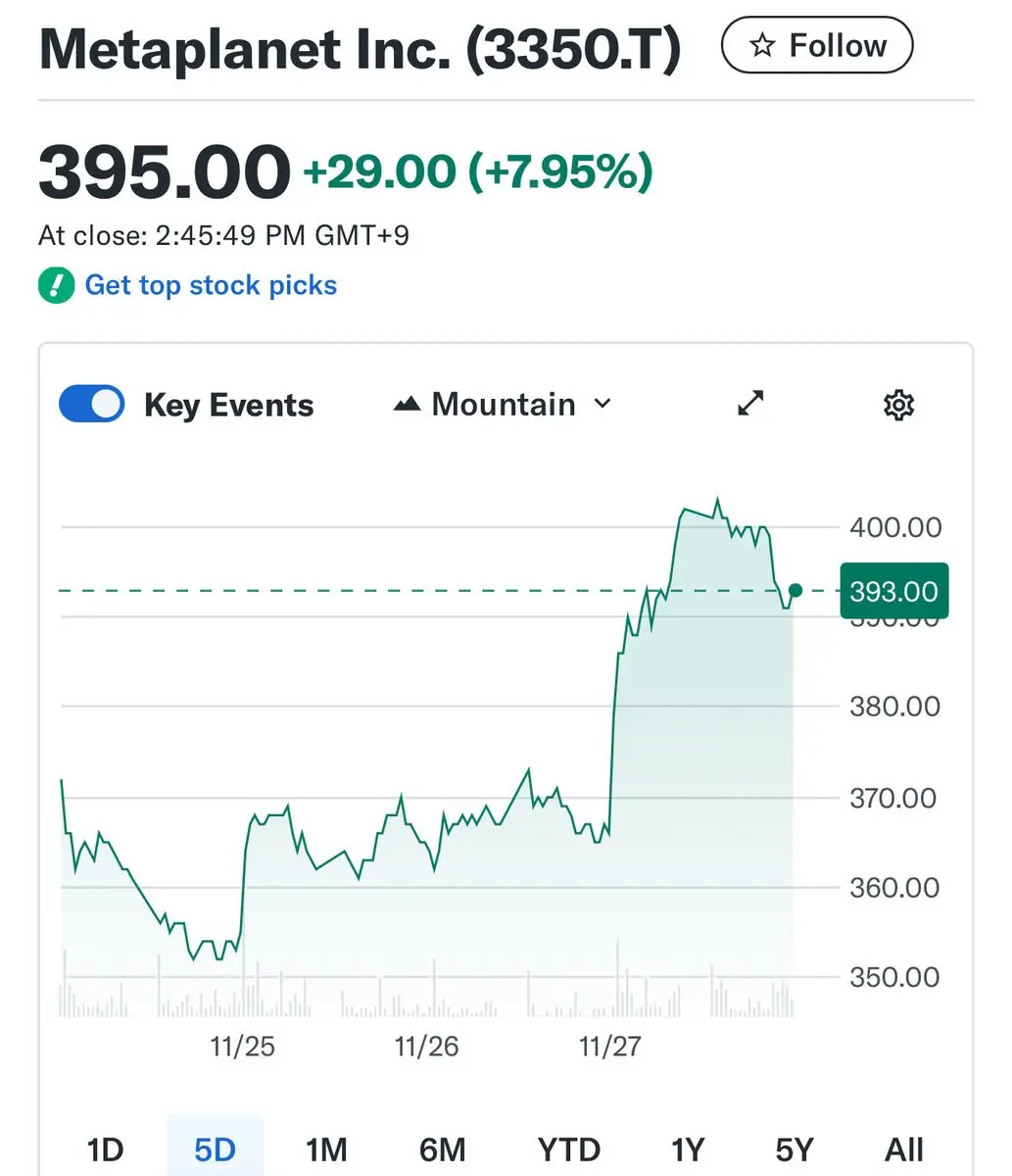The width and height of the screenshot is (1012, 1176).
Task: Open chart settings gear
Action: 898,405
